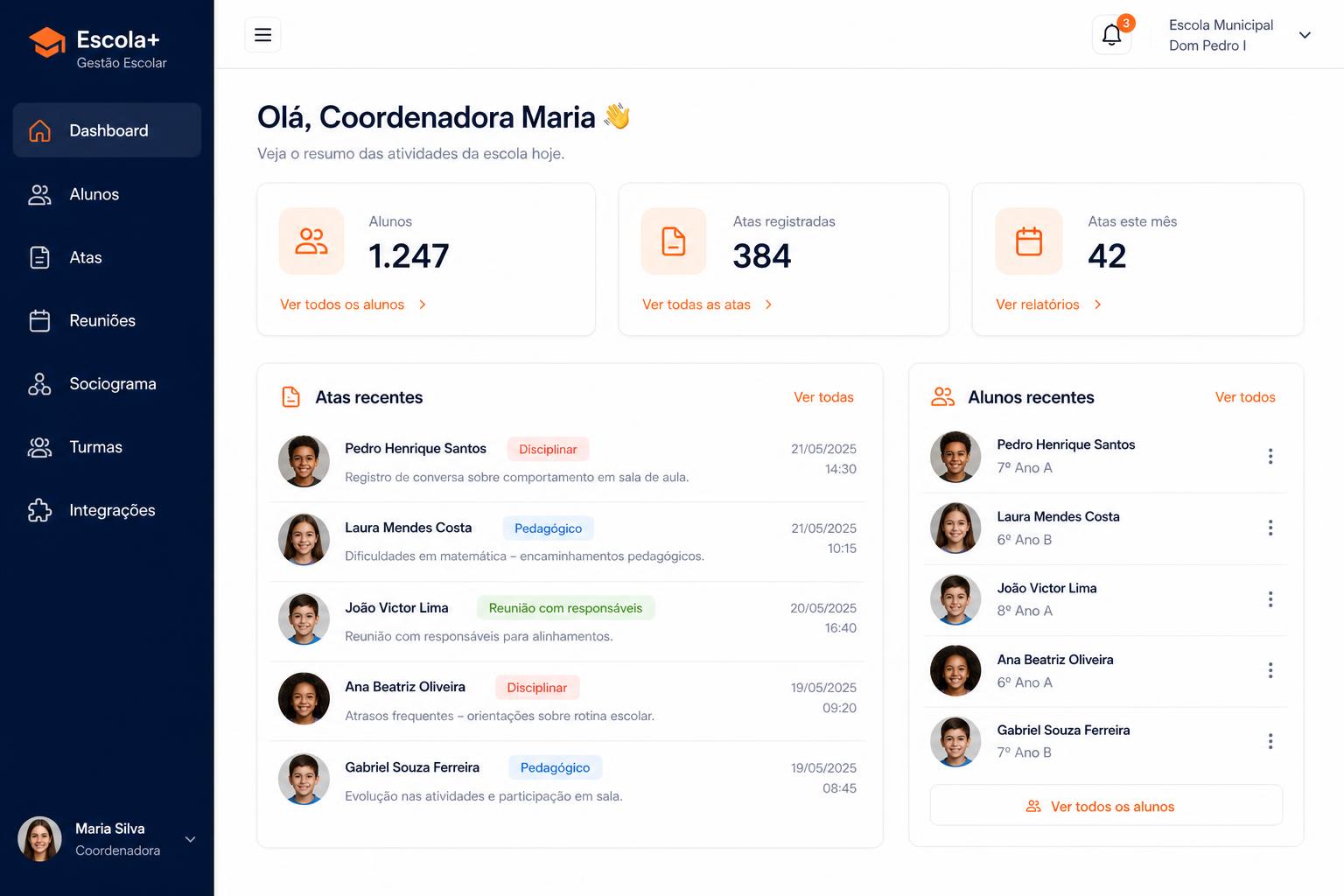
Task: Click the Atas recentes document icon
Action: coord(291,397)
